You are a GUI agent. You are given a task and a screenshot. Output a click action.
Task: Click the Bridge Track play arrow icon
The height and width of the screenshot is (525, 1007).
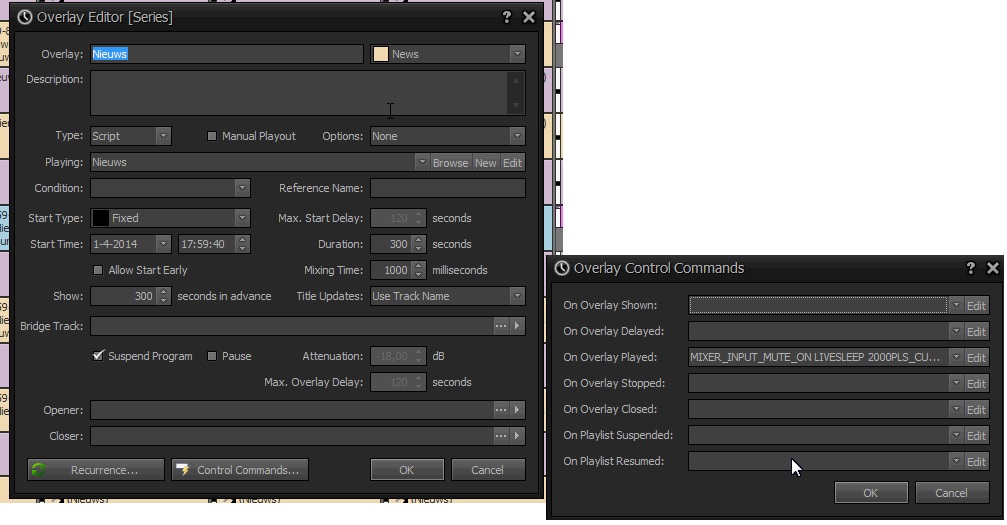[517, 326]
